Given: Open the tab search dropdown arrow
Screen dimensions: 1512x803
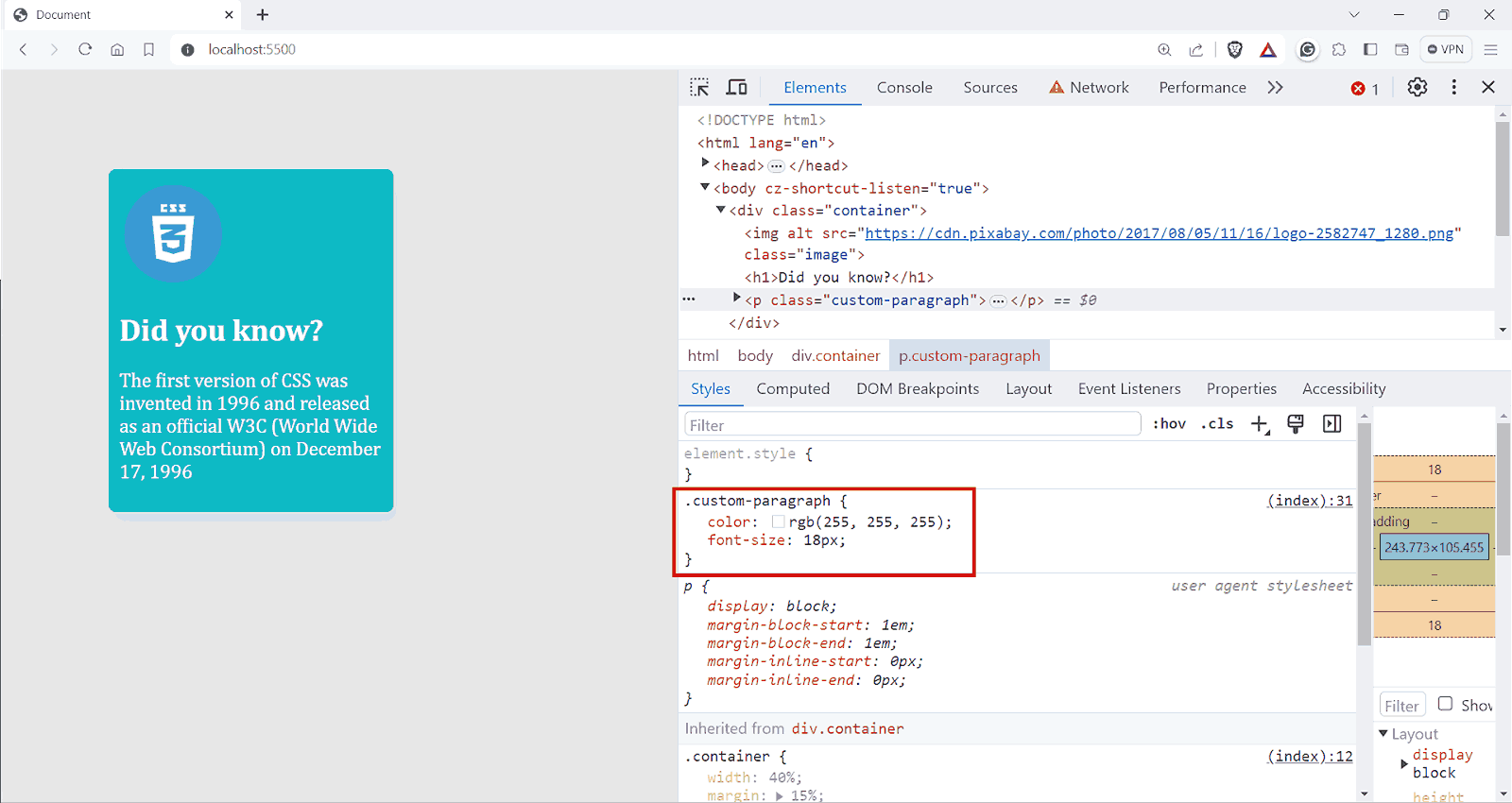Looking at the screenshot, I should pyautogui.click(x=1354, y=14).
